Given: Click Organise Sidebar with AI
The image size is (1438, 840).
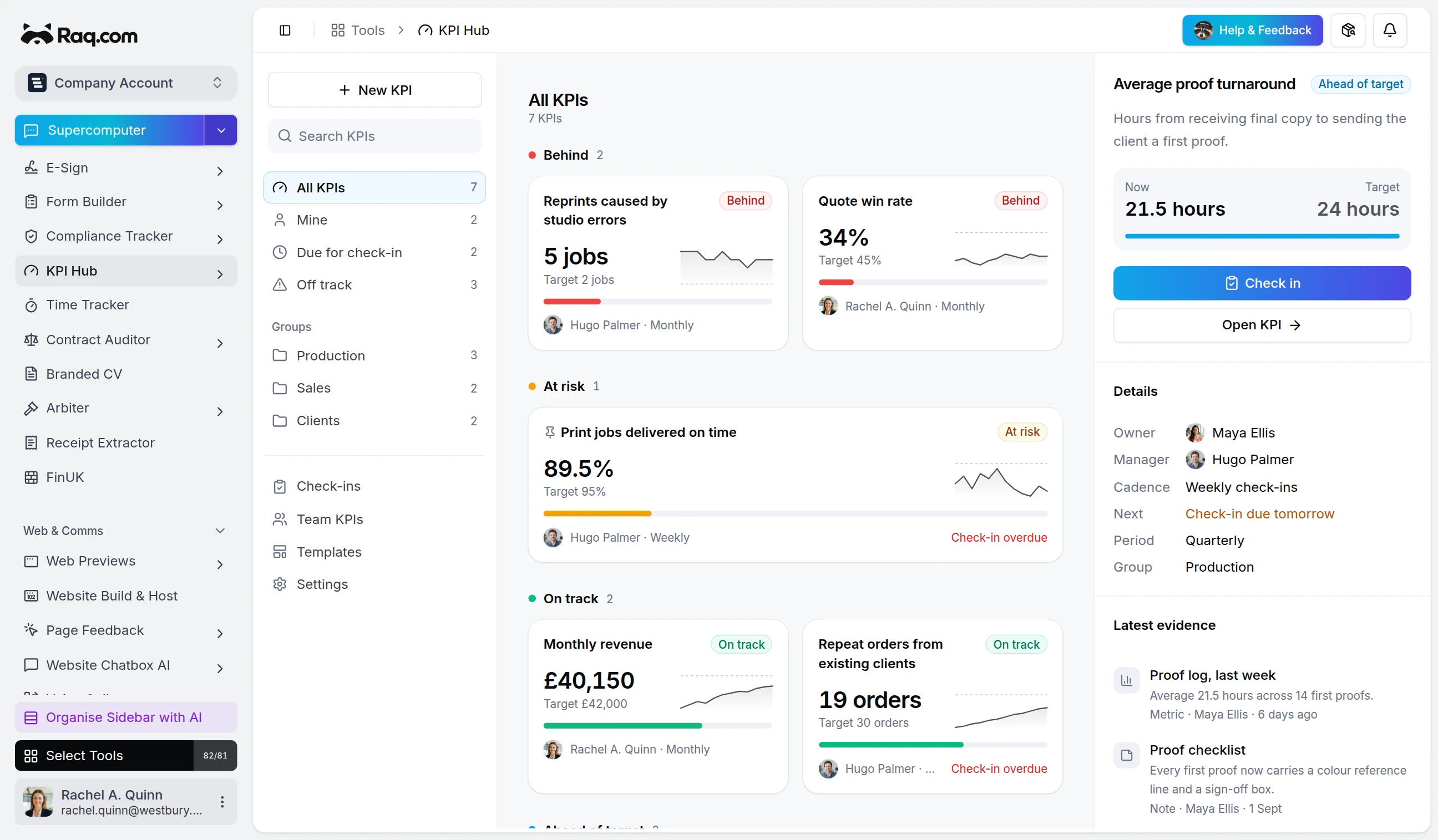Looking at the screenshot, I should (125, 717).
